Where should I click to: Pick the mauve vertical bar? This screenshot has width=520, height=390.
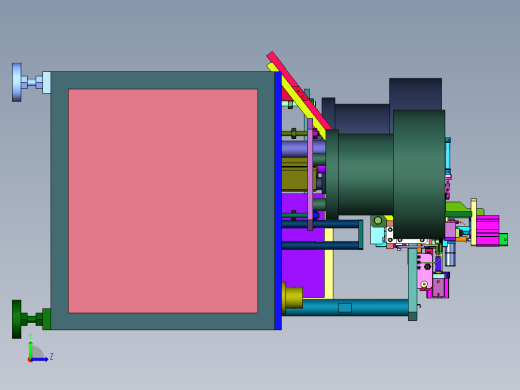click(310, 174)
